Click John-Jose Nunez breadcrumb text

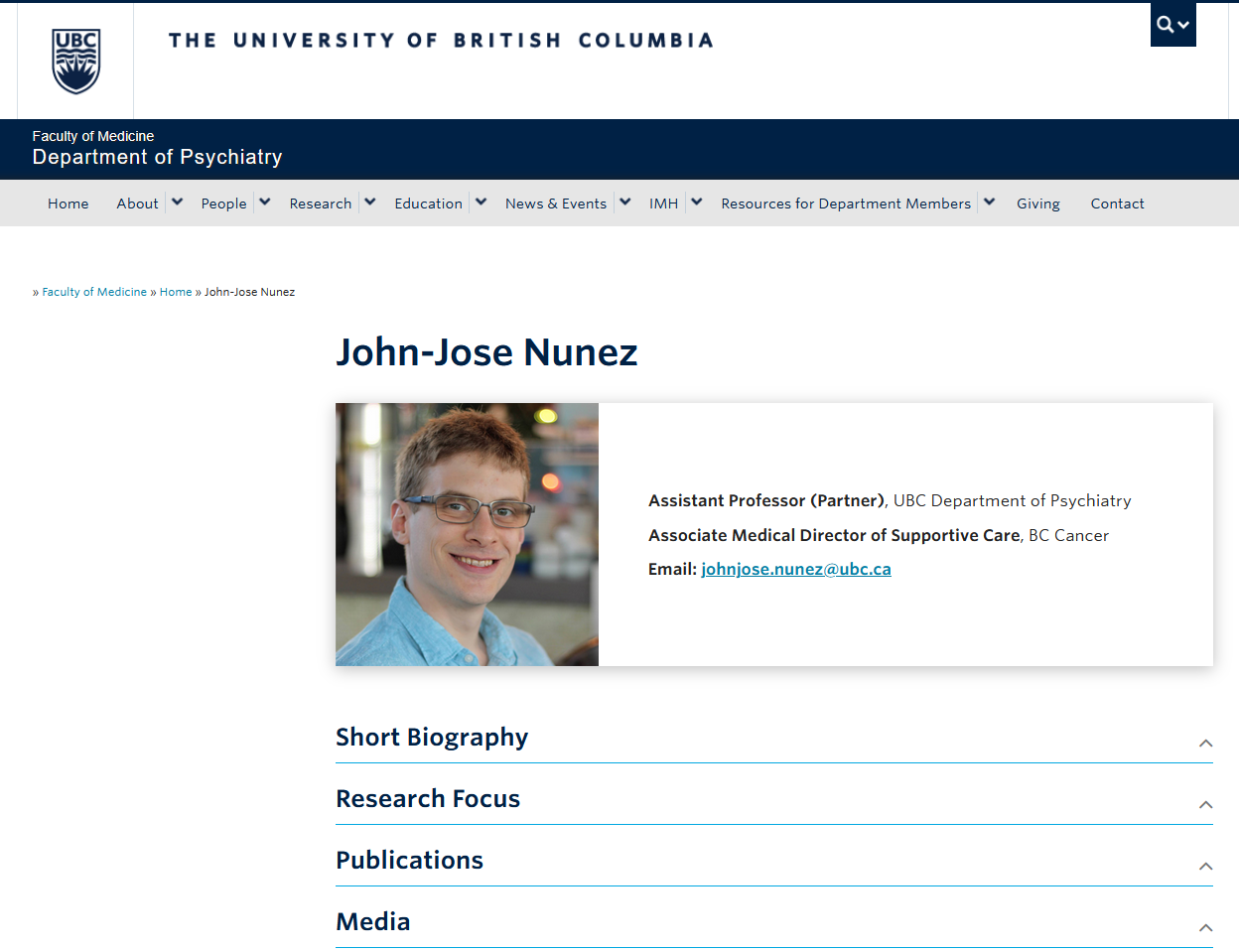249,292
